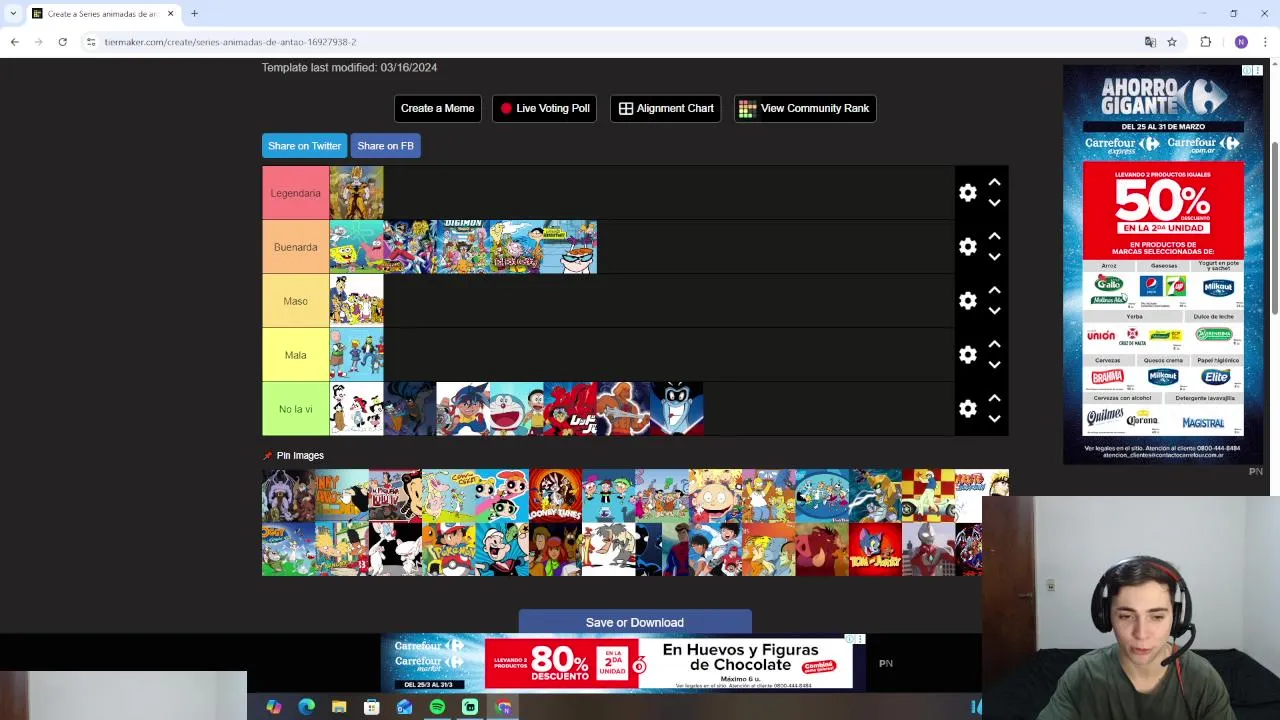
Task: Open the Alignment Chart
Action: tap(666, 108)
